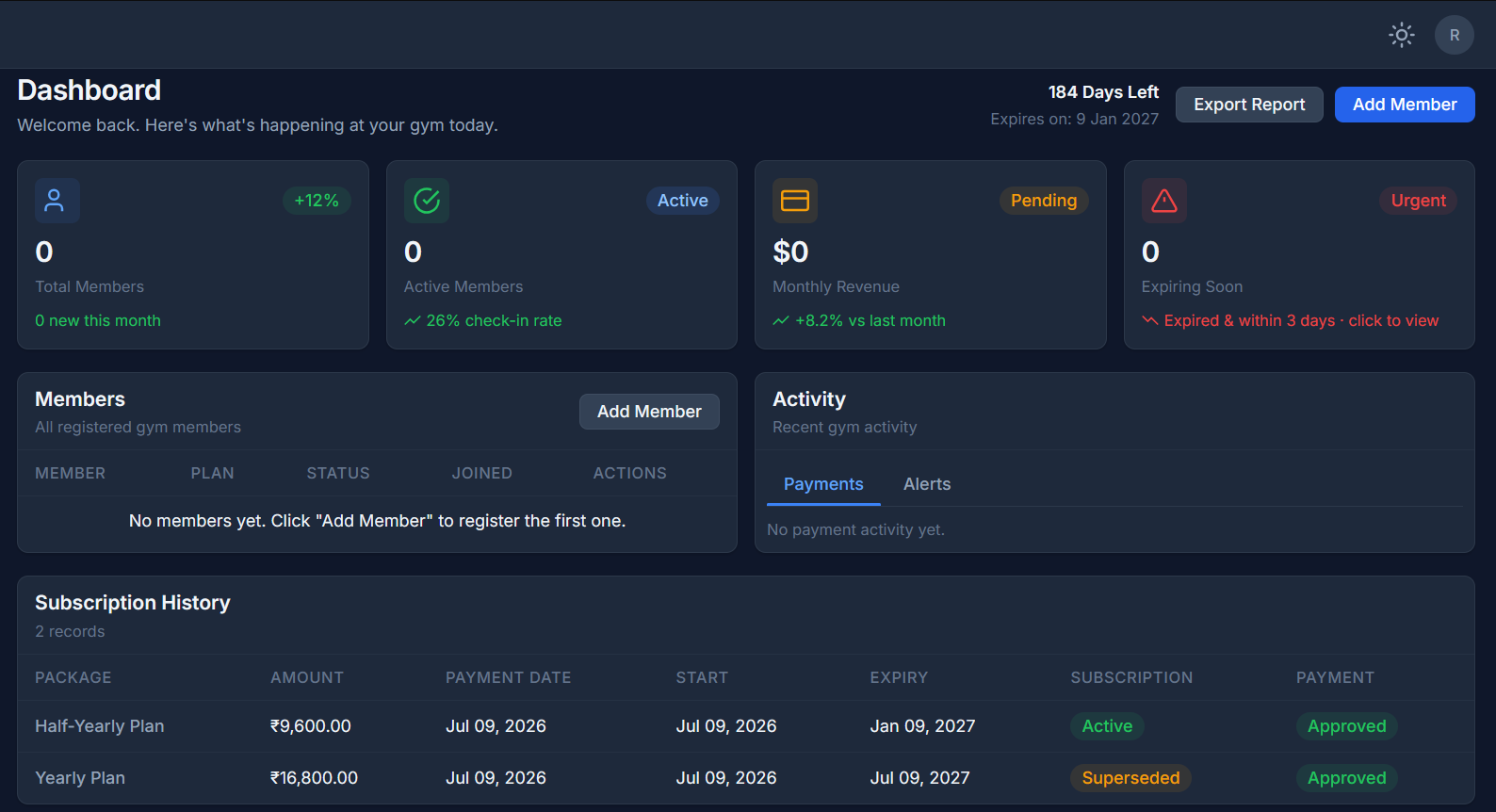The width and height of the screenshot is (1496, 812).
Task: Click the SUBSCRIPTION column header
Action: [1131, 677]
